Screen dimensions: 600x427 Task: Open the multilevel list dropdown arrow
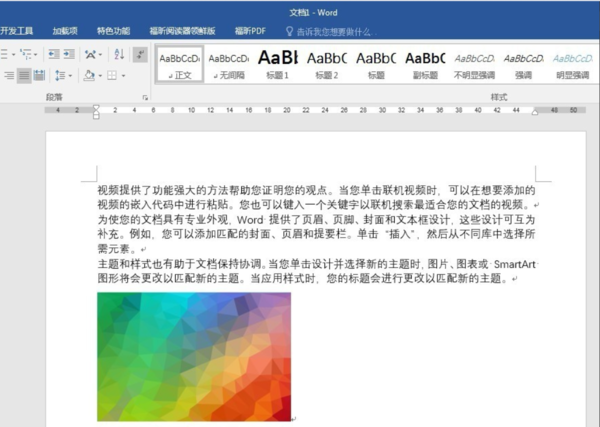click(x=36, y=55)
